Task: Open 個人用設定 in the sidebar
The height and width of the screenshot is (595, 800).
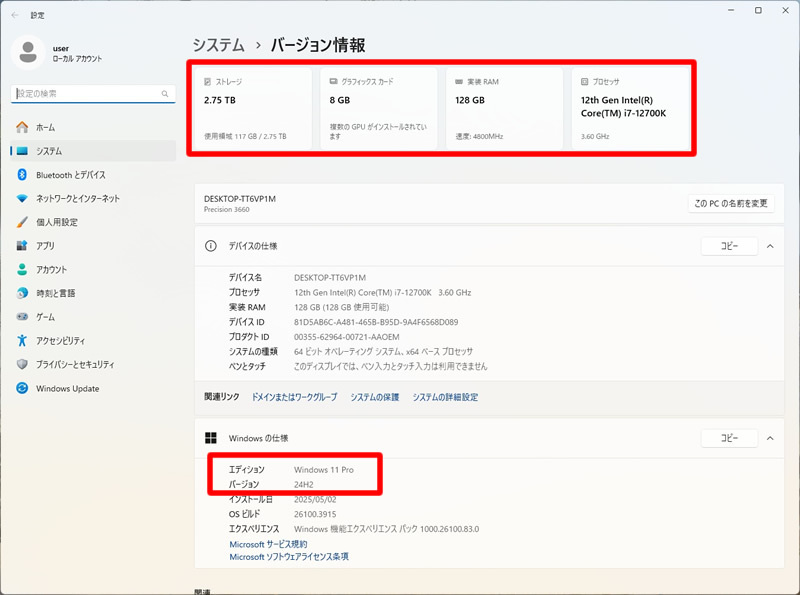Action: pos(93,222)
